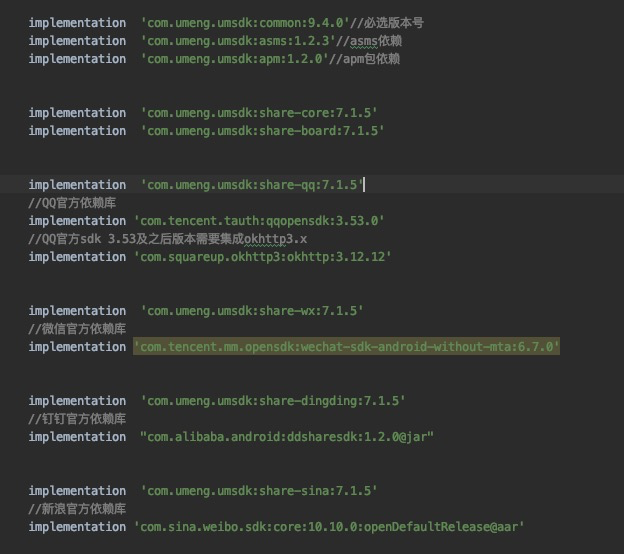Click the share-sina:7.1.5 dependency string
624x554 pixels.
pos(259,491)
